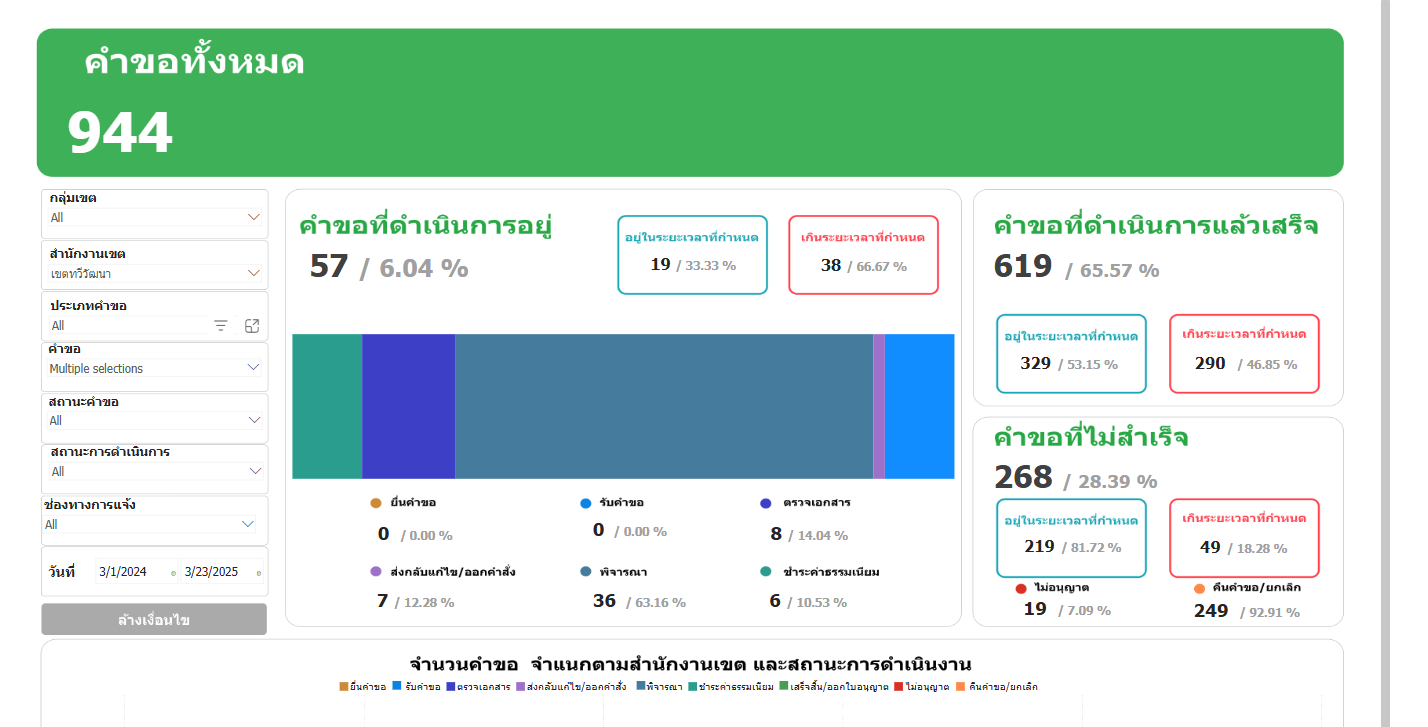Click chart legend square for รับคำขอ
The image size is (1428, 727).
tap(396, 687)
